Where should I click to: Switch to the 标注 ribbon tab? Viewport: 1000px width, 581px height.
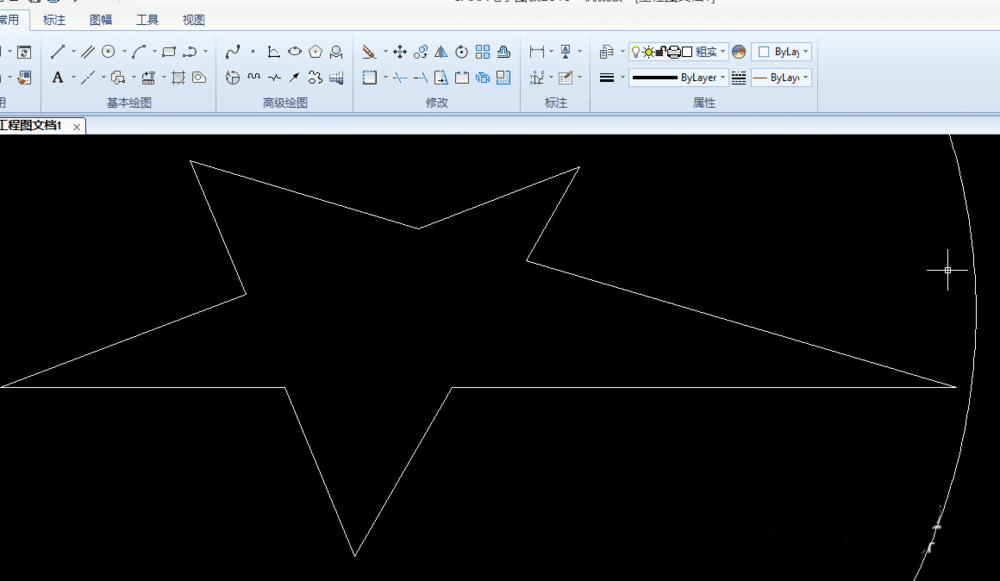[54, 20]
